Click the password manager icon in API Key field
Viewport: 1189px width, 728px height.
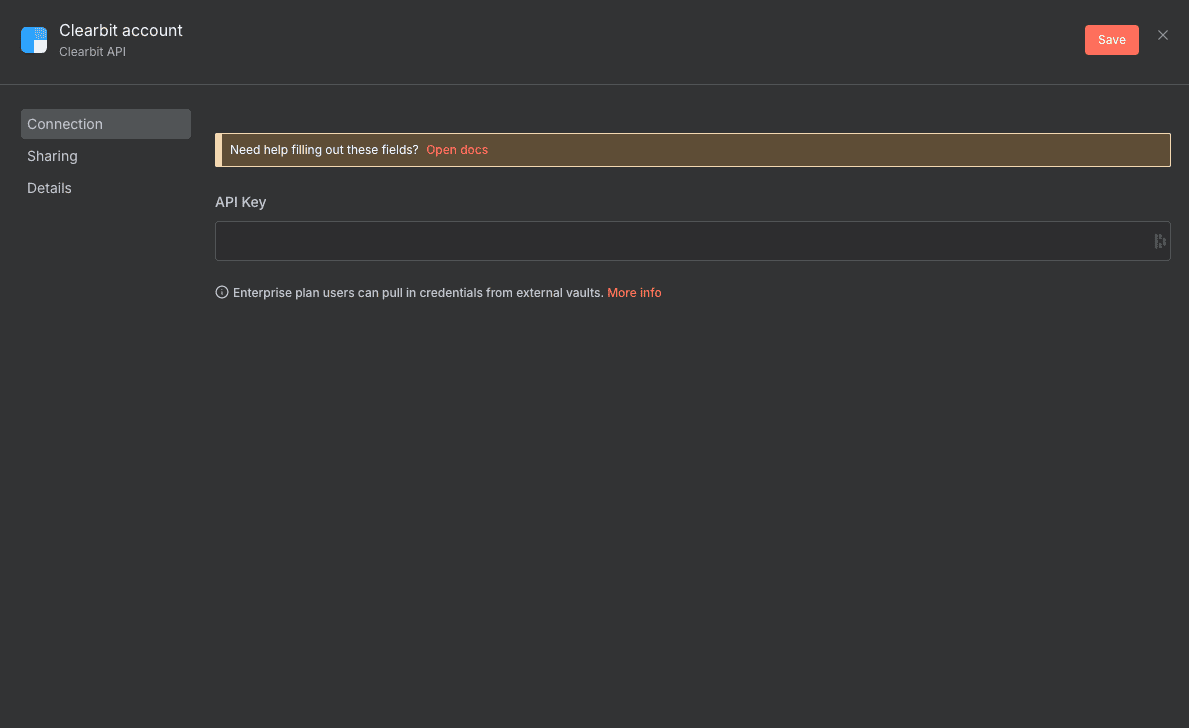pyautogui.click(x=1159, y=241)
